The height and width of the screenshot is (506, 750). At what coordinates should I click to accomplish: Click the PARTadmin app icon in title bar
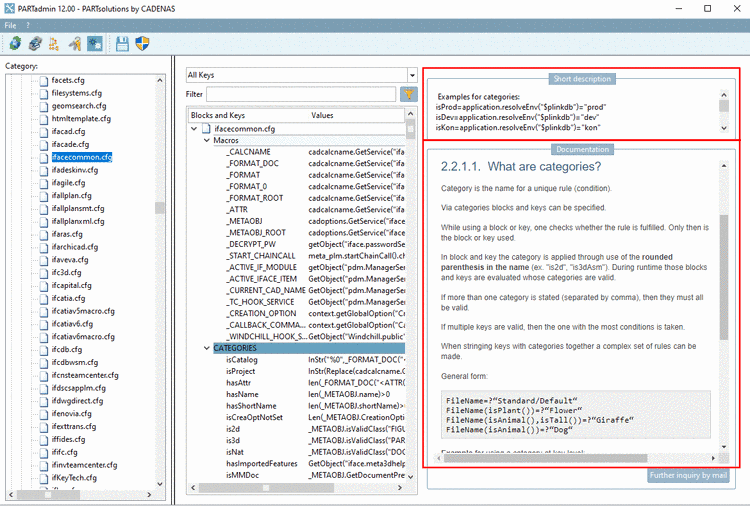point(9,8)
